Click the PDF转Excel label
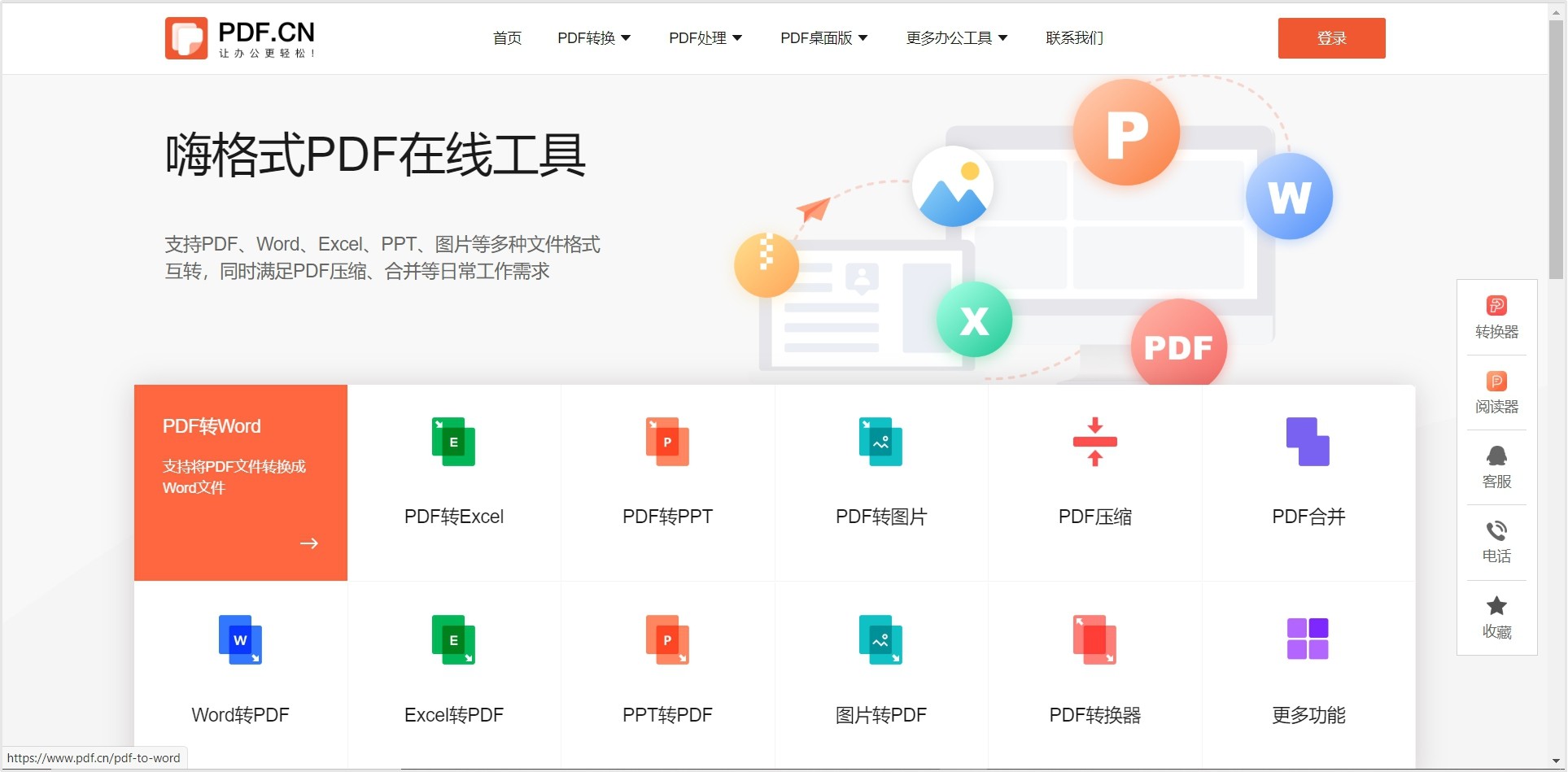 coord(453,517)
